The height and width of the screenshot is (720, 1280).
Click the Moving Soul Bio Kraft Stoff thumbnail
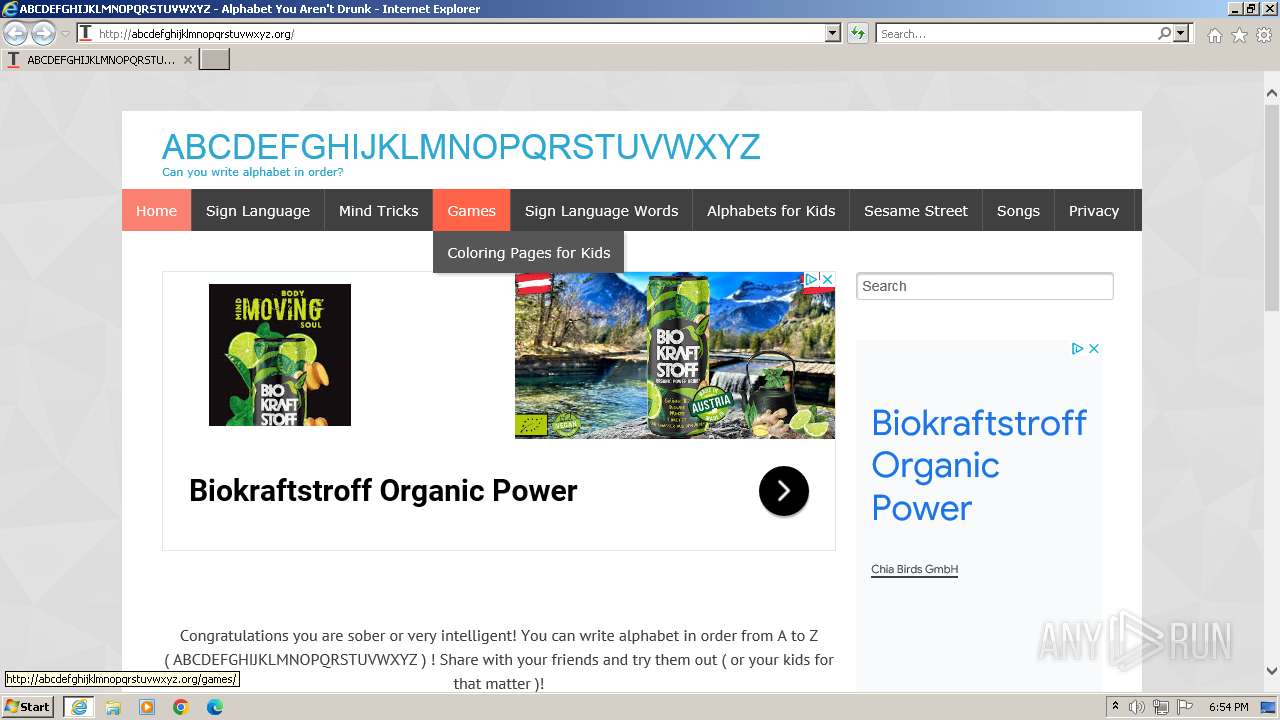tap(280, 355)
